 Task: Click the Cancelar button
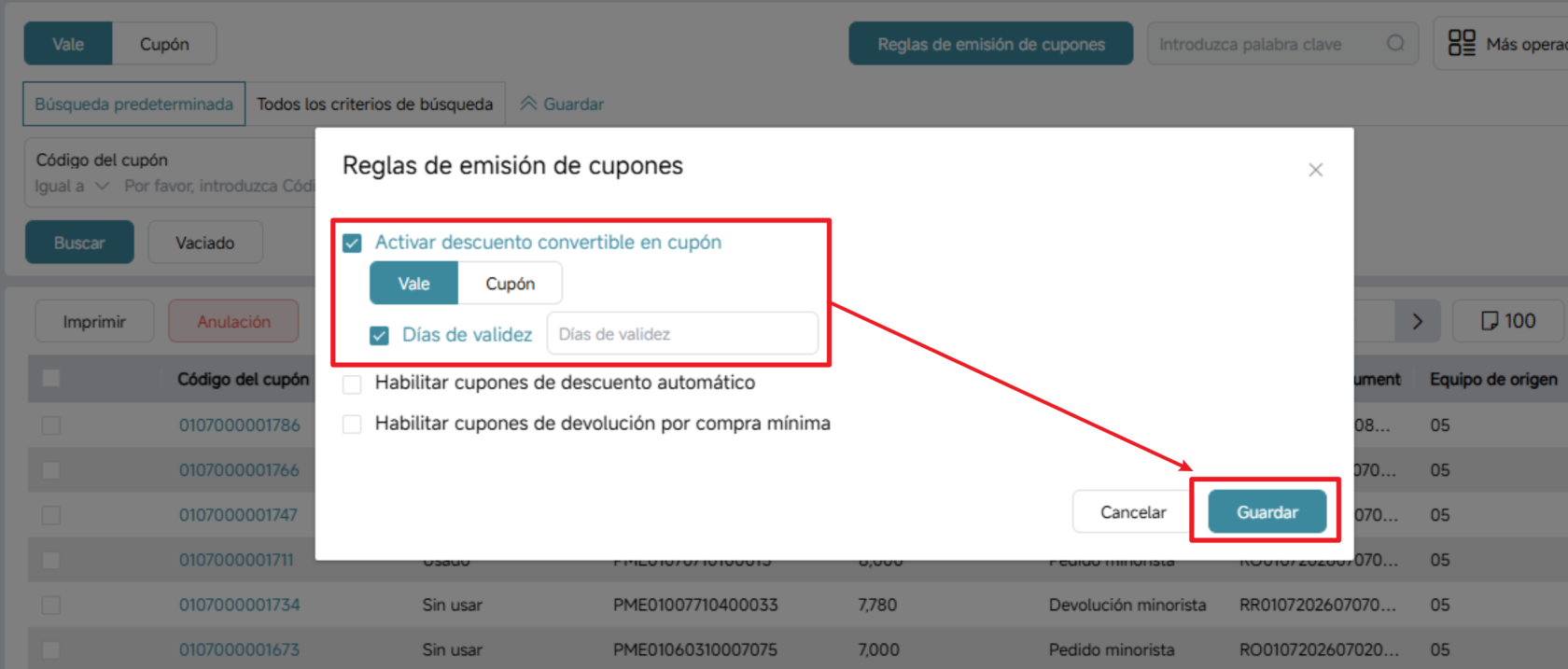click(x=1133, y=512)
